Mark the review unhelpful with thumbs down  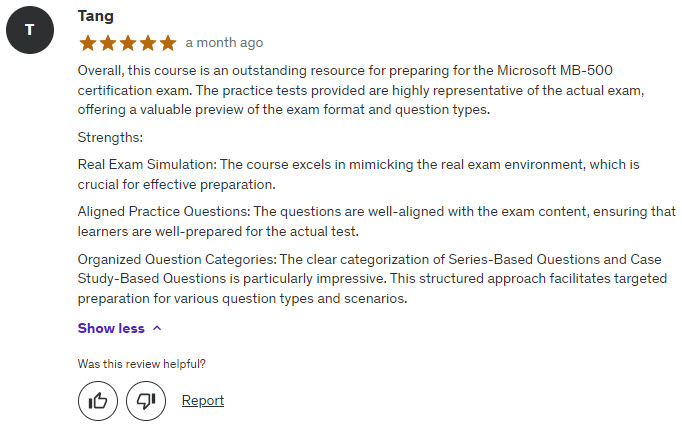146,401
